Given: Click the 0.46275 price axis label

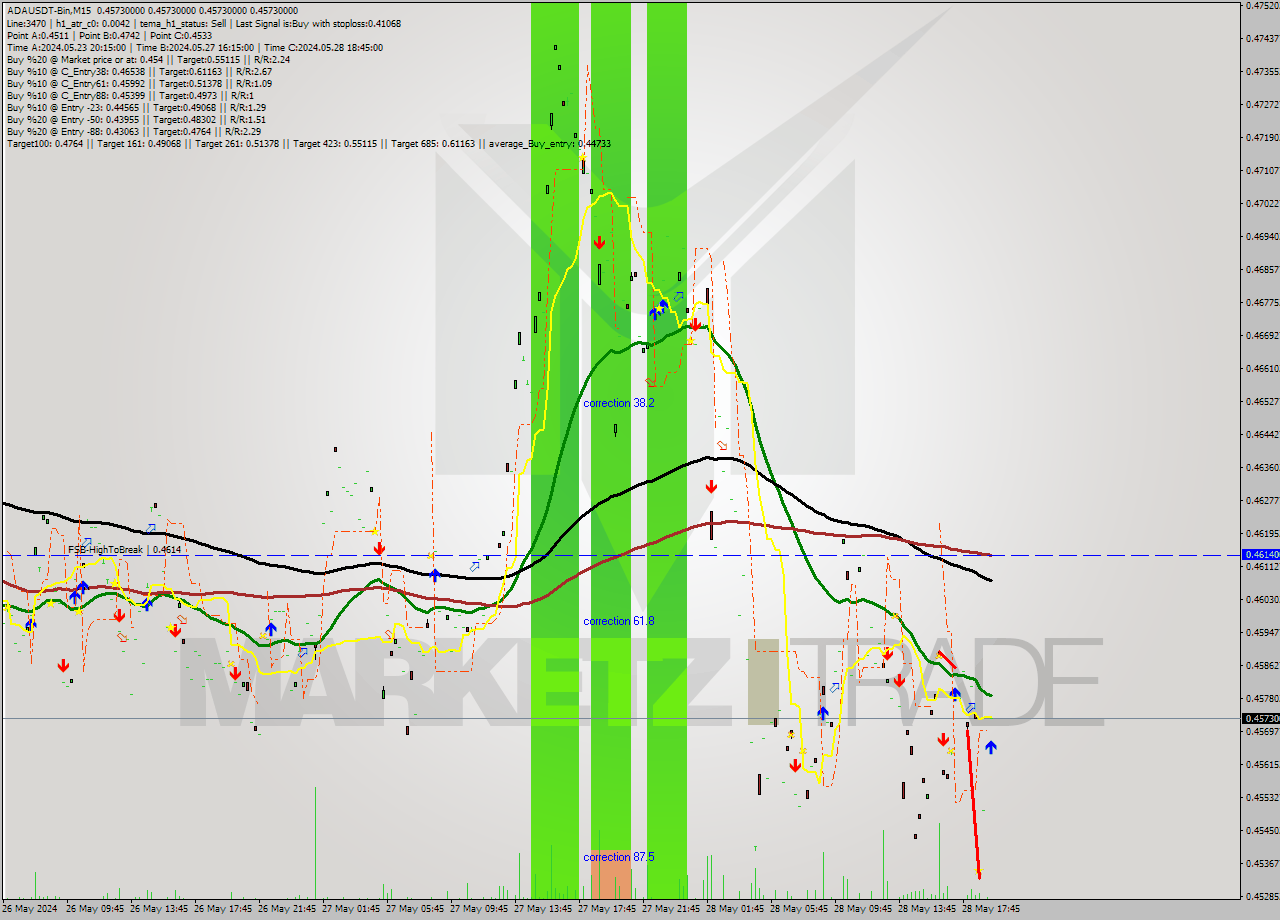Looking at the screenshot, I should pyautogui.click(x=1261, y=500).
